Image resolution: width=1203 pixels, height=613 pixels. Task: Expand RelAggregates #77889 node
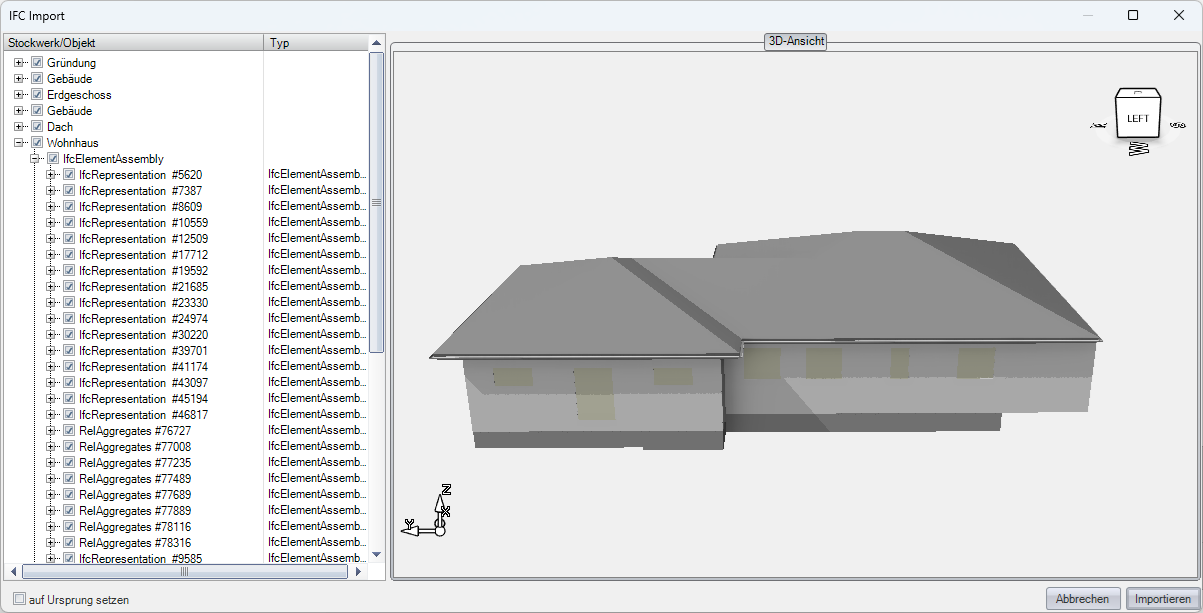coord(51,511)
